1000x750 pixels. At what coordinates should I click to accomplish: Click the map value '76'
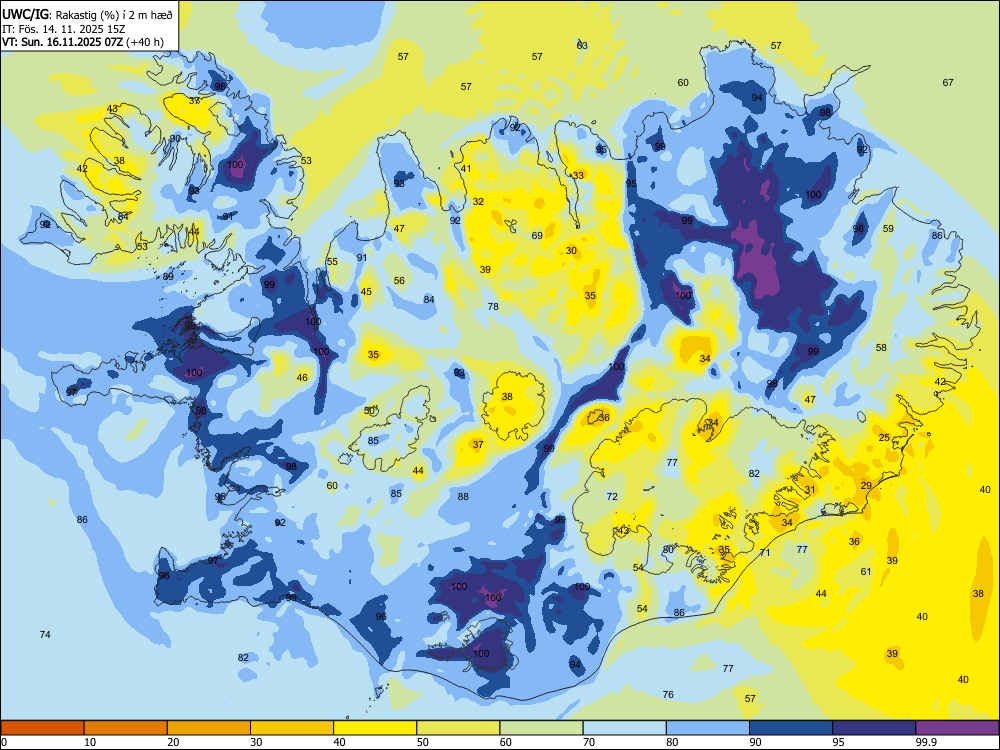(x=668, y=695)
